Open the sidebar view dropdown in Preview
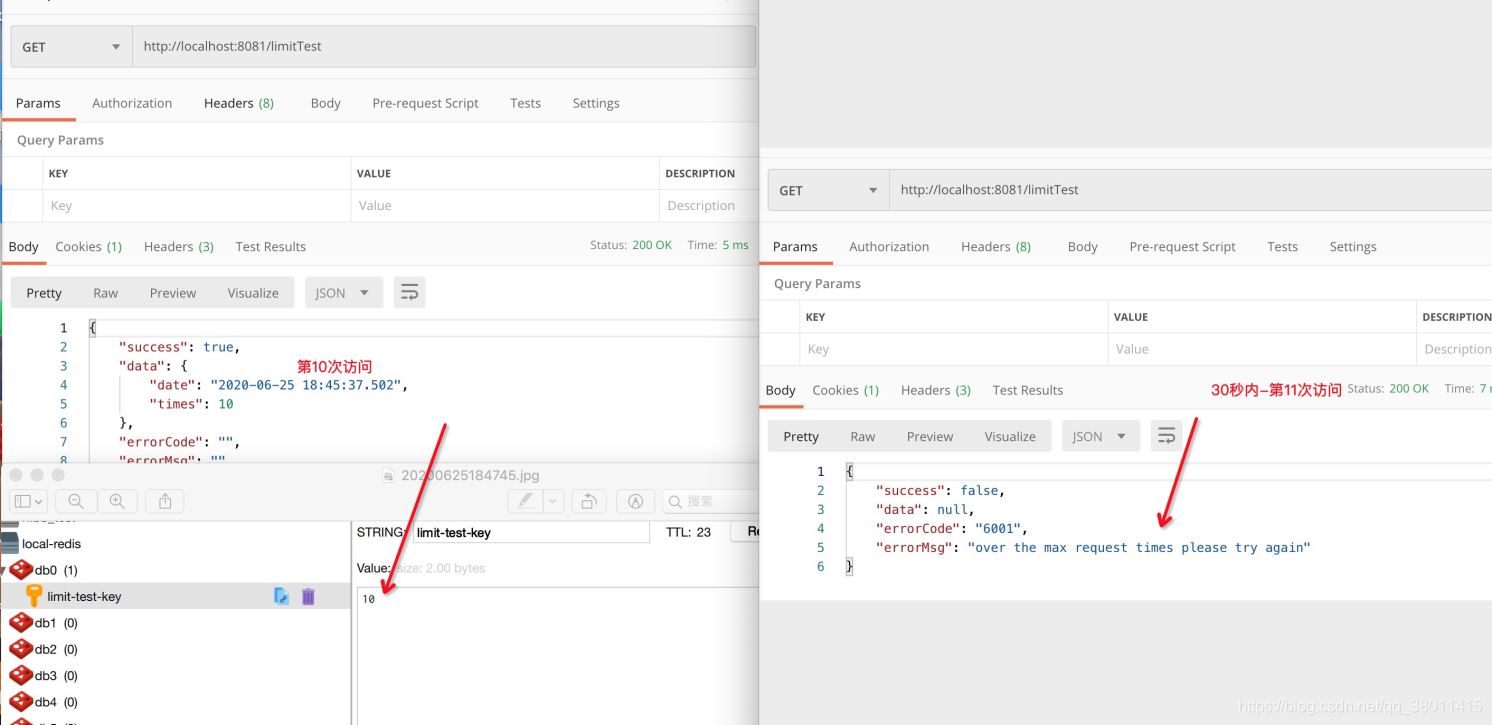This screenshot has width=1492, height=725. pos(28,501)
